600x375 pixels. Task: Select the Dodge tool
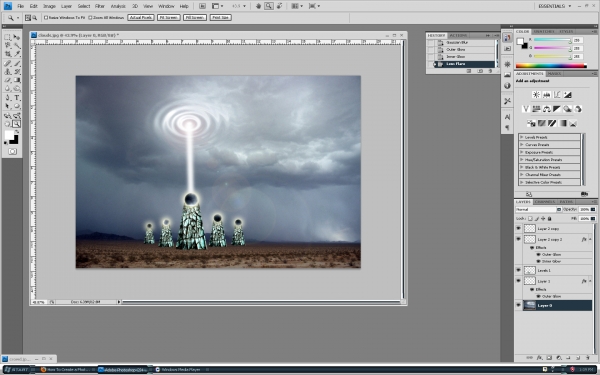tap(17, 88)
